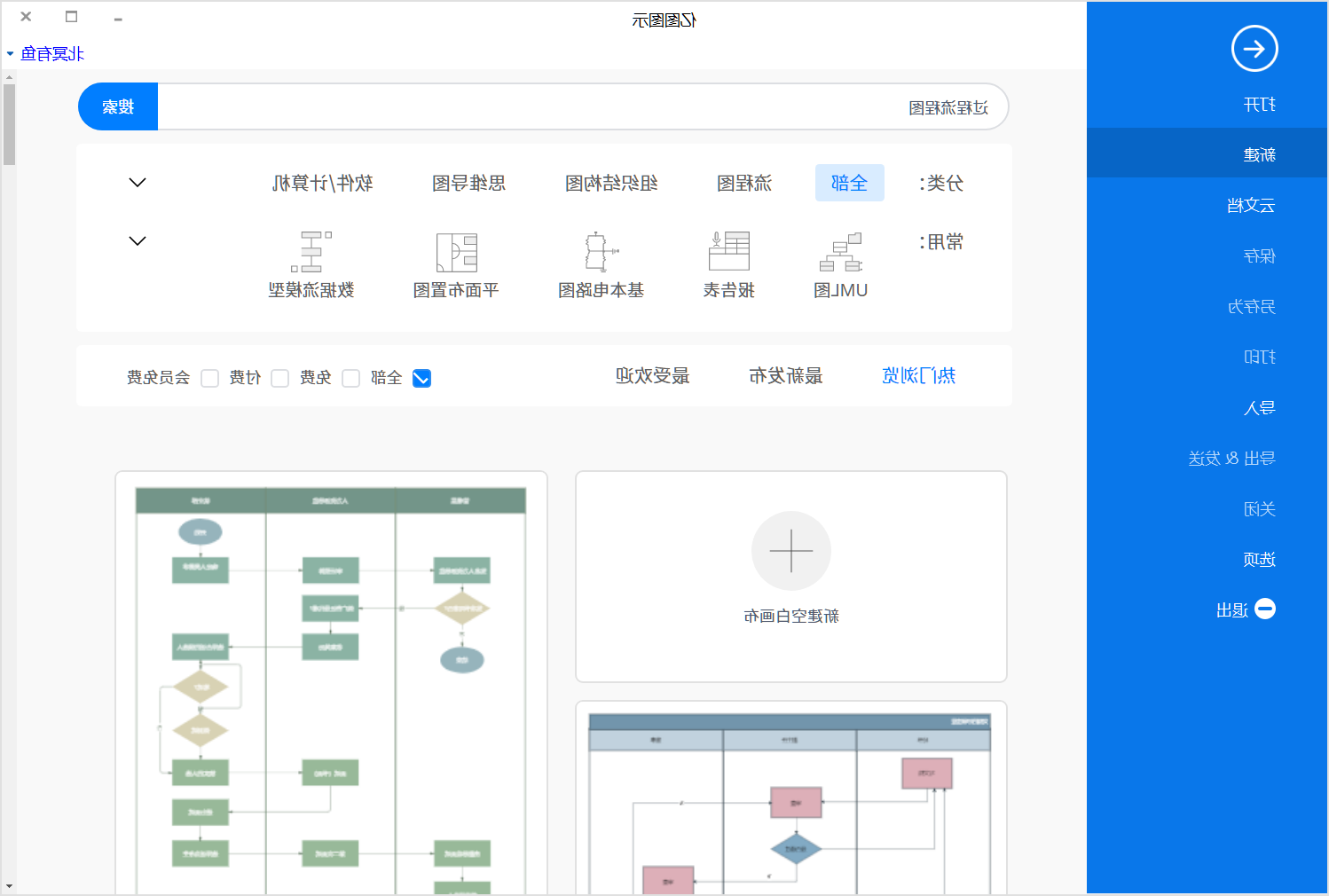Sort by 最新发布
The width and height of the screenshot is (1329, 896).
(x=786, y=376)
